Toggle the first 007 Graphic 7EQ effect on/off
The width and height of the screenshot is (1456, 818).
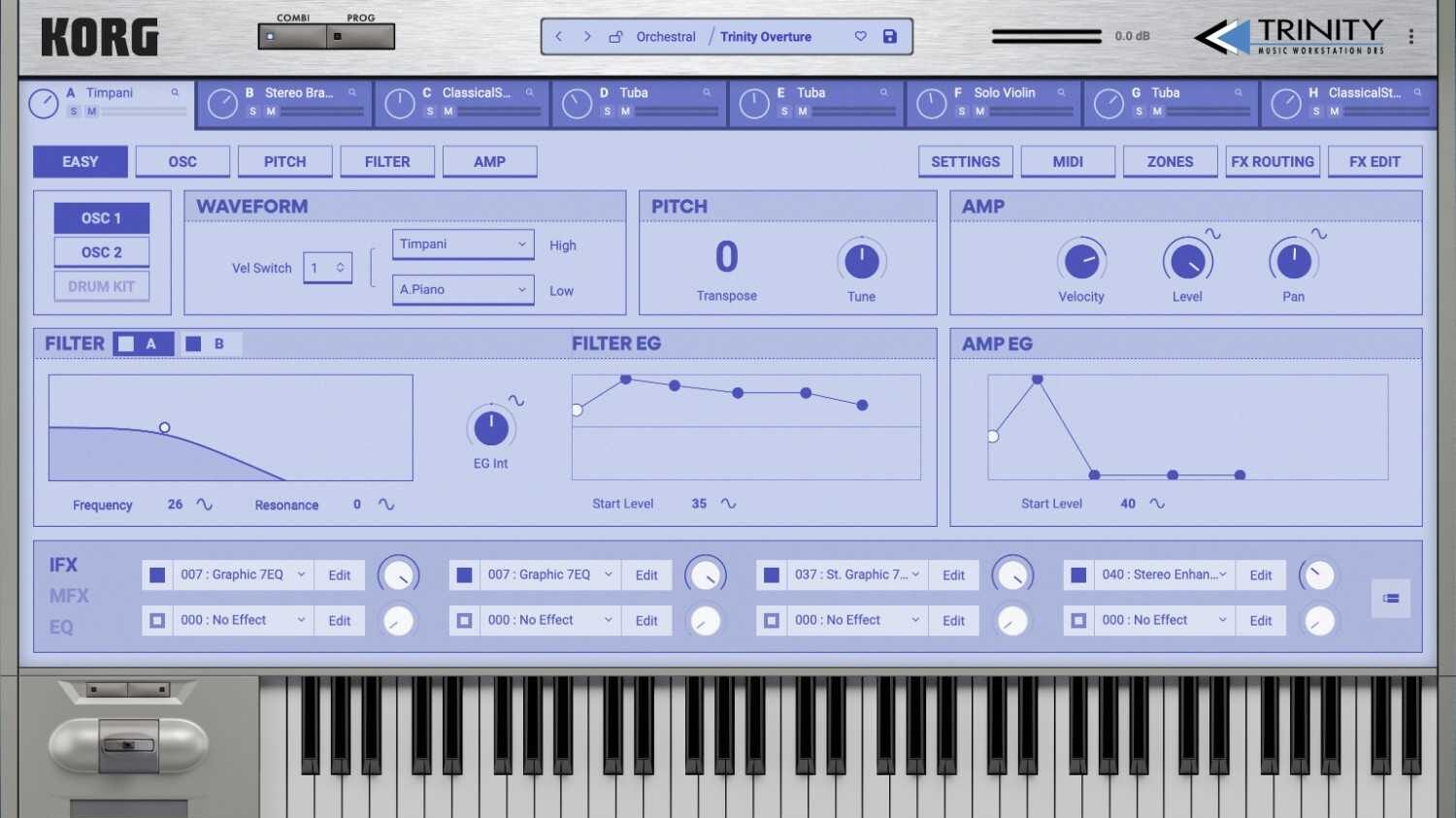click(x=157, y=575)
